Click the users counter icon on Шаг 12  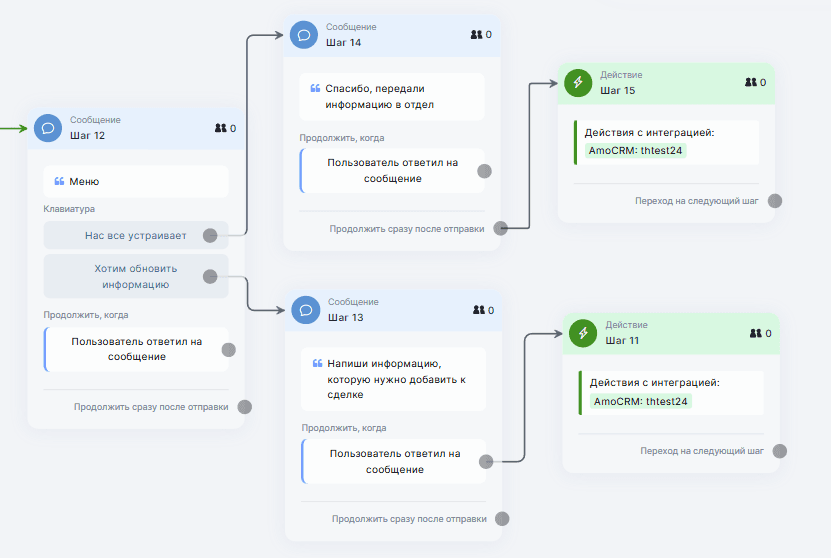coord(221,128)
